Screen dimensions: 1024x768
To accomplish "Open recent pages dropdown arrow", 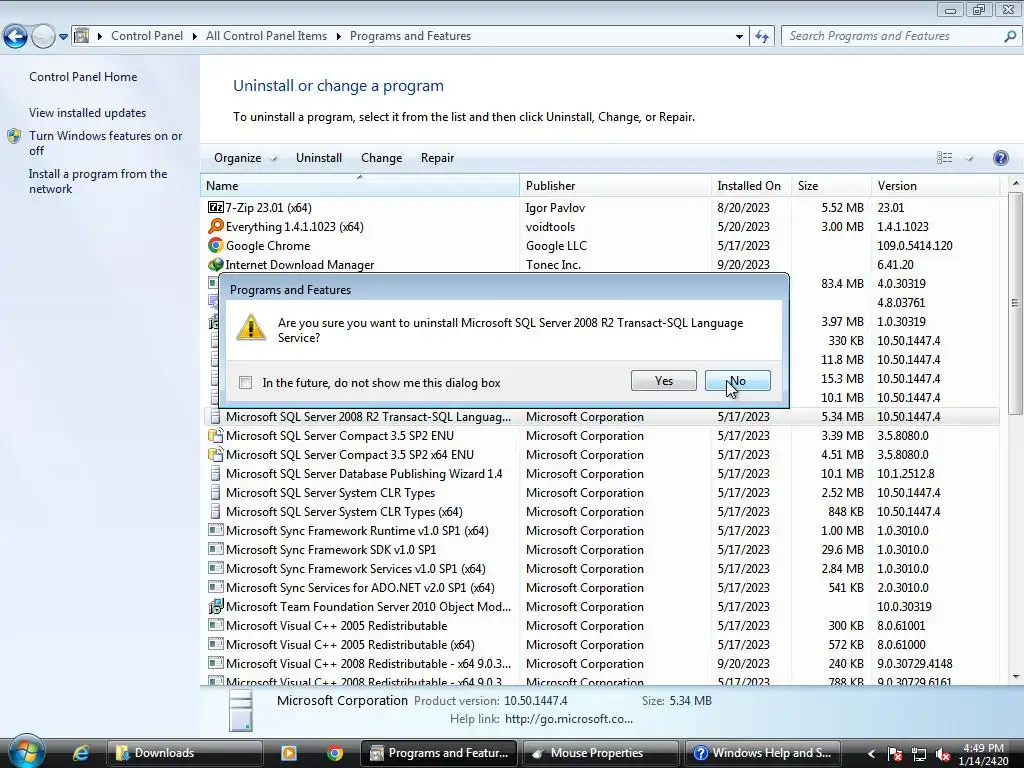I will (x=63, y=36).
